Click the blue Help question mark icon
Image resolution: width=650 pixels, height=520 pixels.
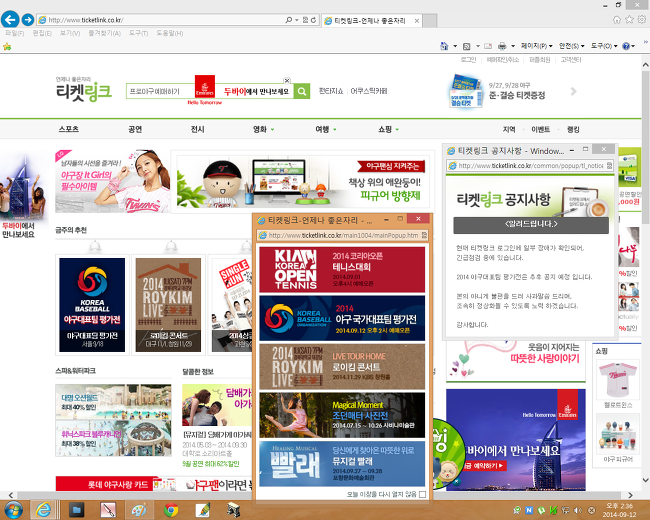point(626,46)
